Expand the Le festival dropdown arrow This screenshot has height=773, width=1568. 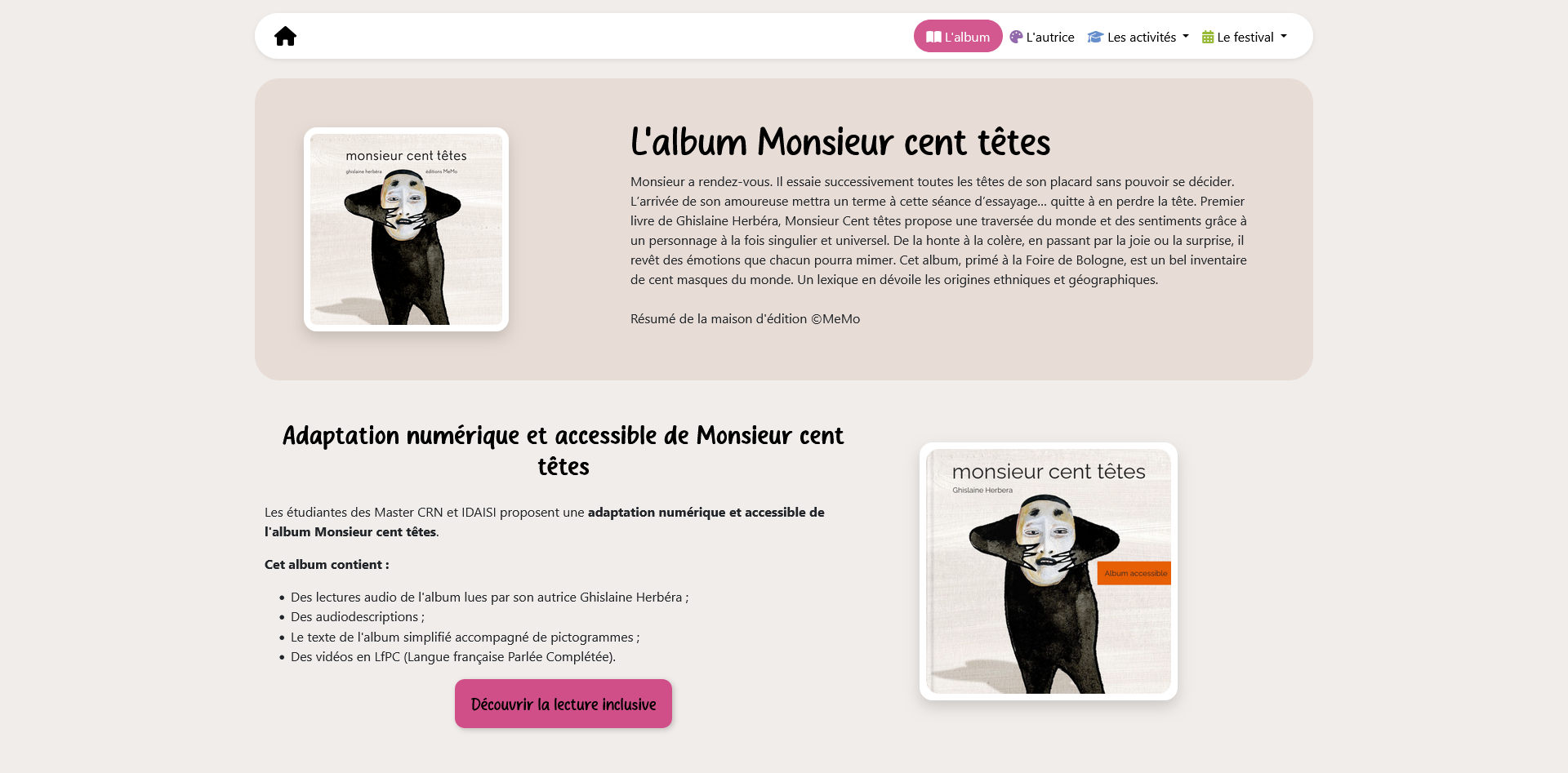point(1284,37)
